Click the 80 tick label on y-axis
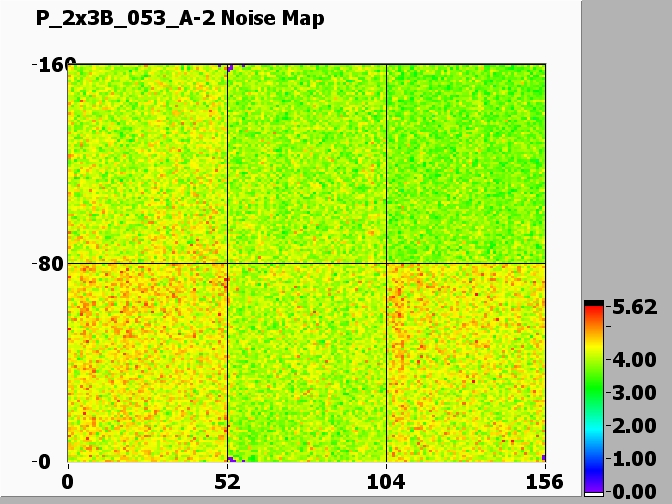672x504 pixels. (50, 264)
